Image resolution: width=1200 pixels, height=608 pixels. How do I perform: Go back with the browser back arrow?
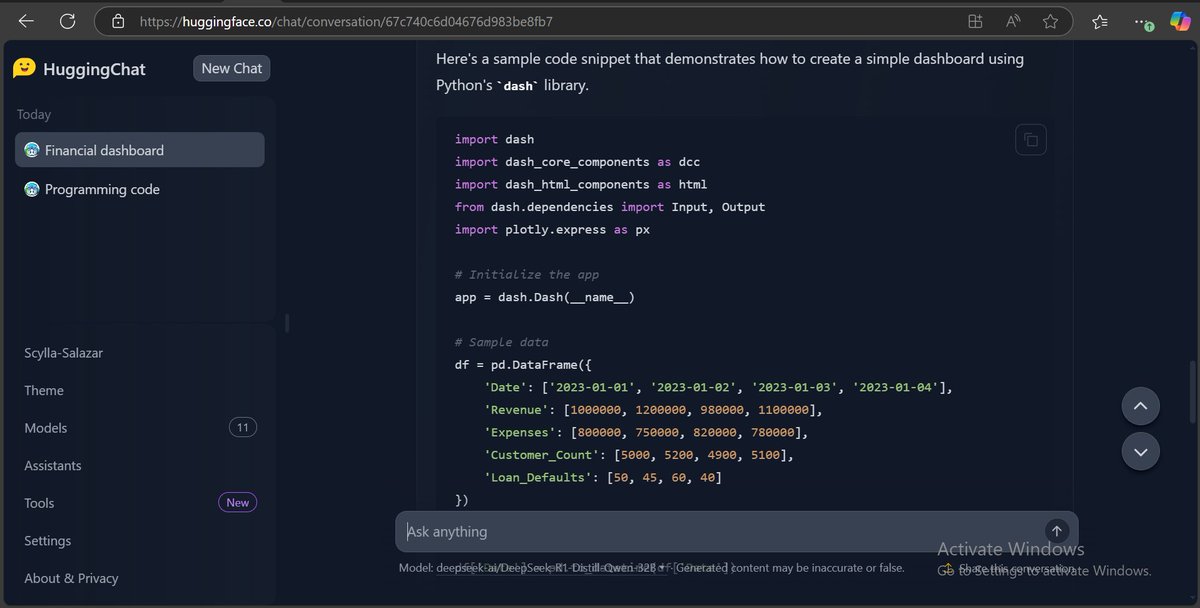[x=27, y=21]
